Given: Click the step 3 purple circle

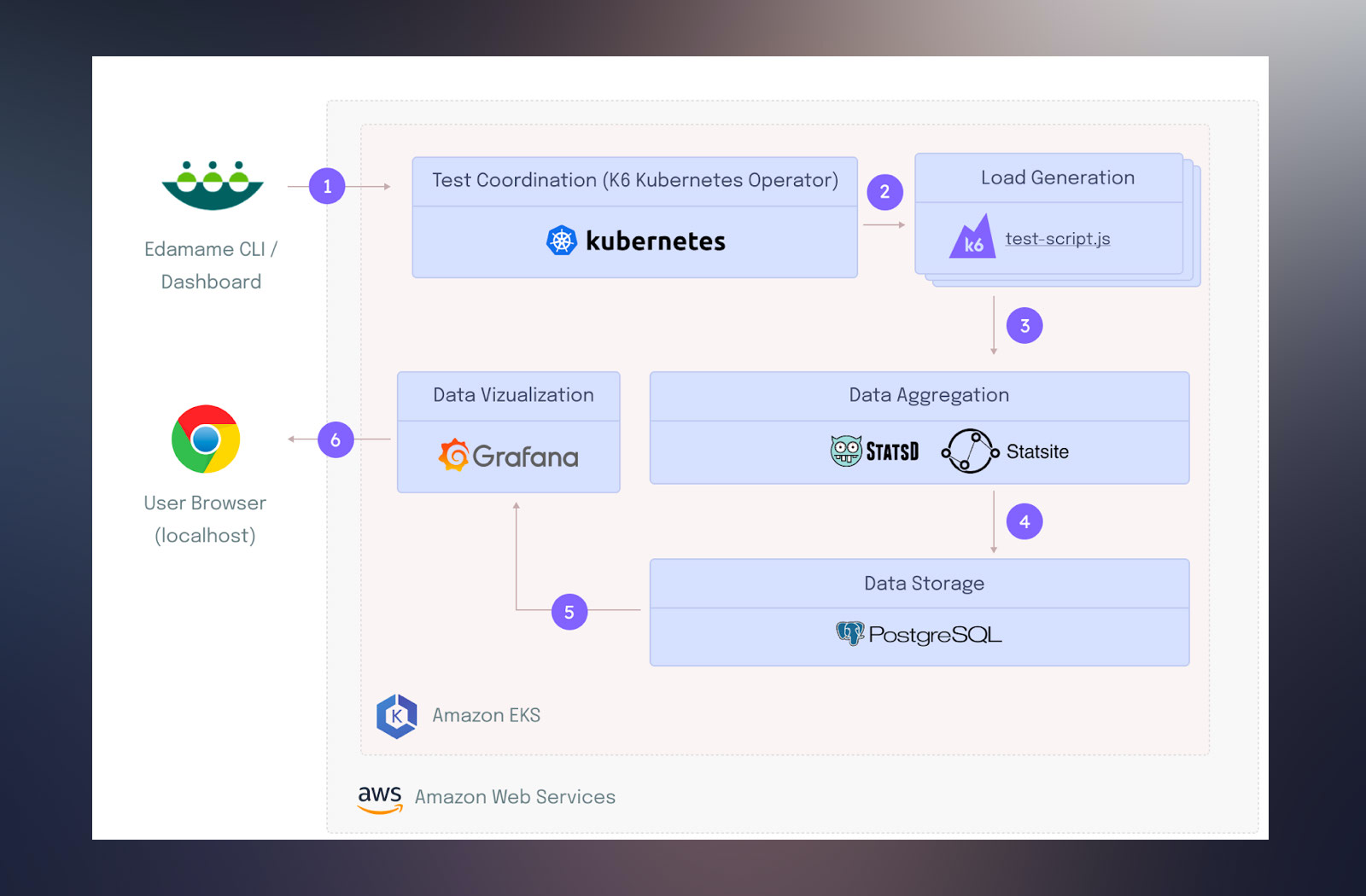Looking at the screenshot, I should (1024, 326).
